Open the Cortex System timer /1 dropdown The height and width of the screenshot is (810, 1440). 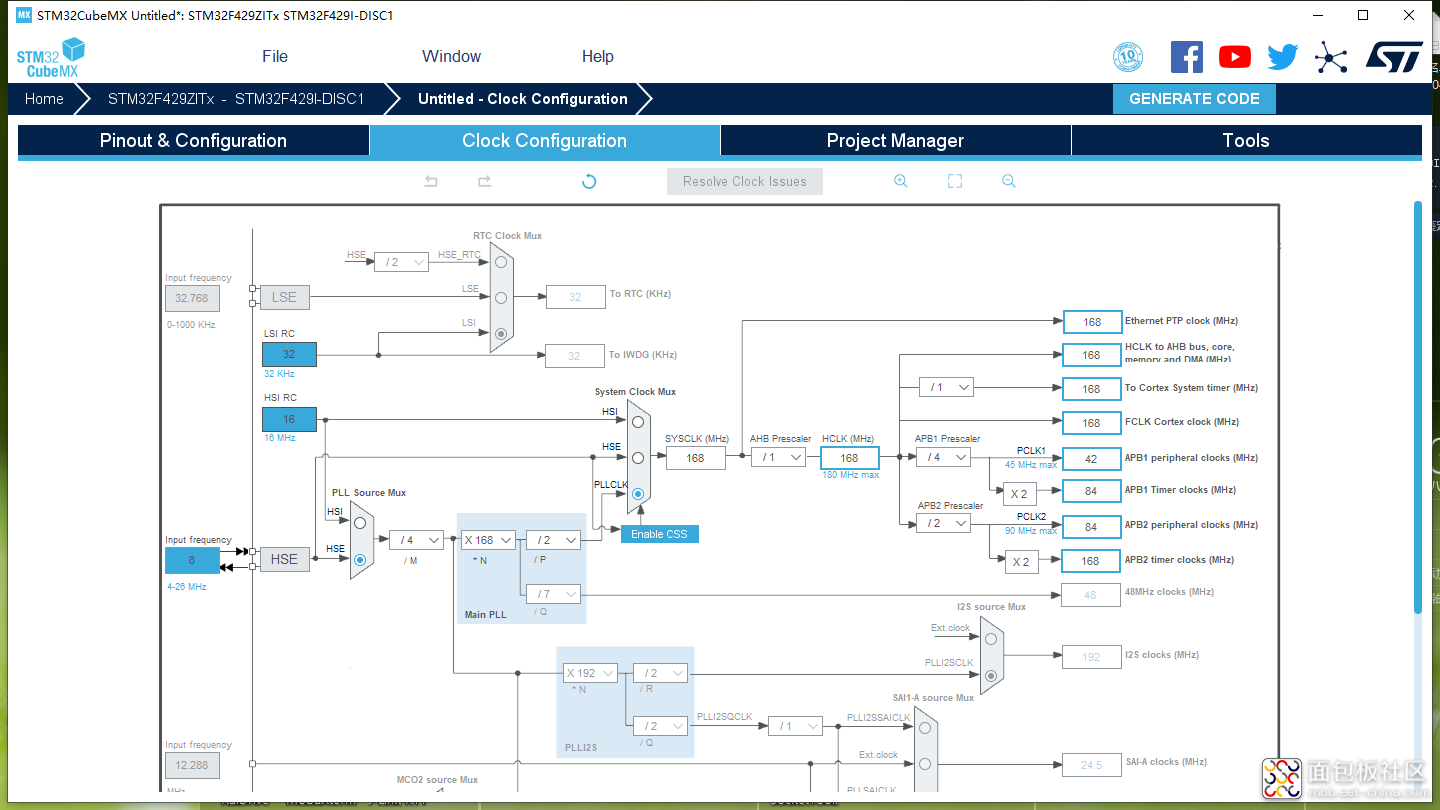tap(946, 387)
